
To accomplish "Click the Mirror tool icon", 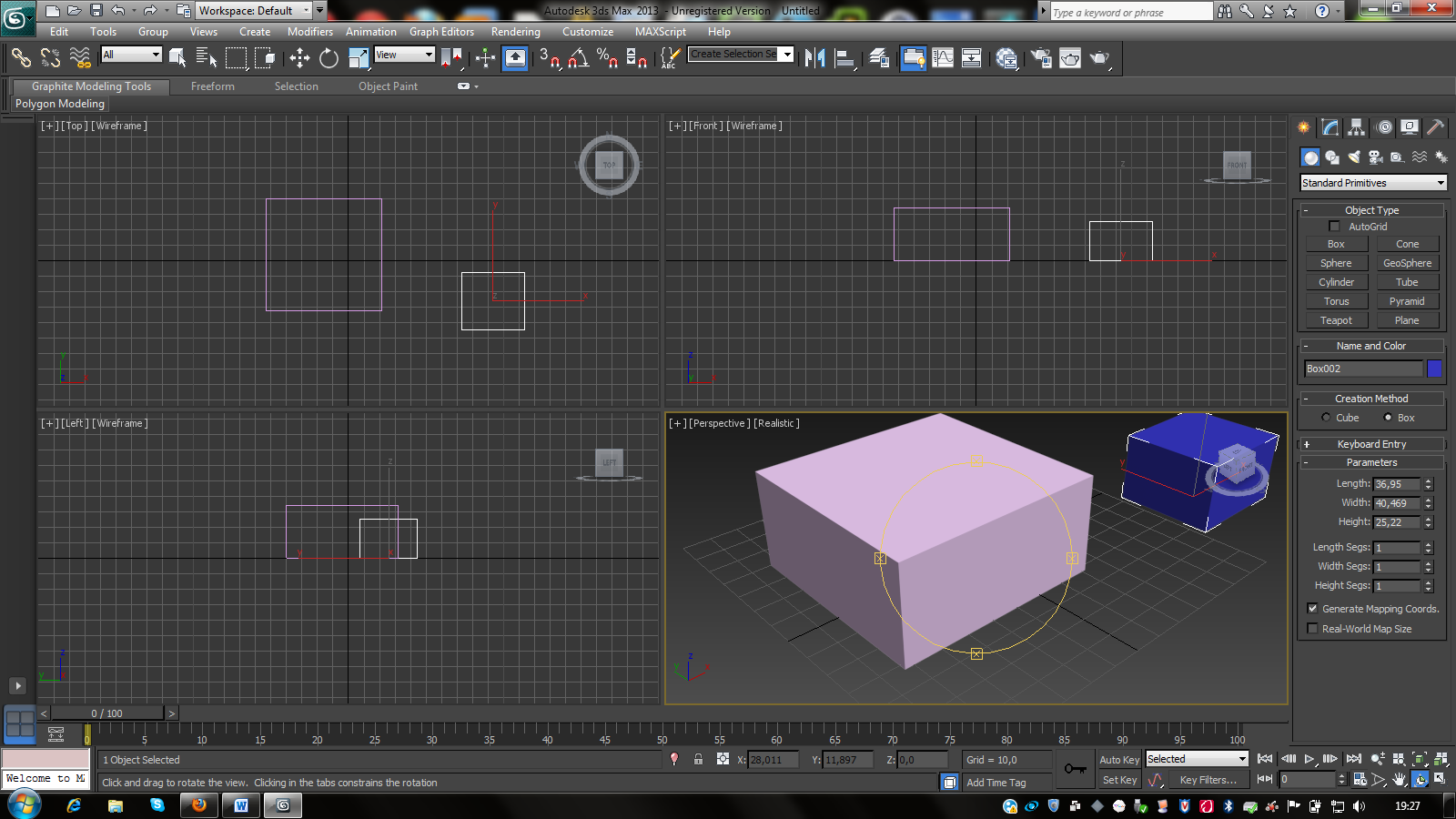I will (814, 58).
